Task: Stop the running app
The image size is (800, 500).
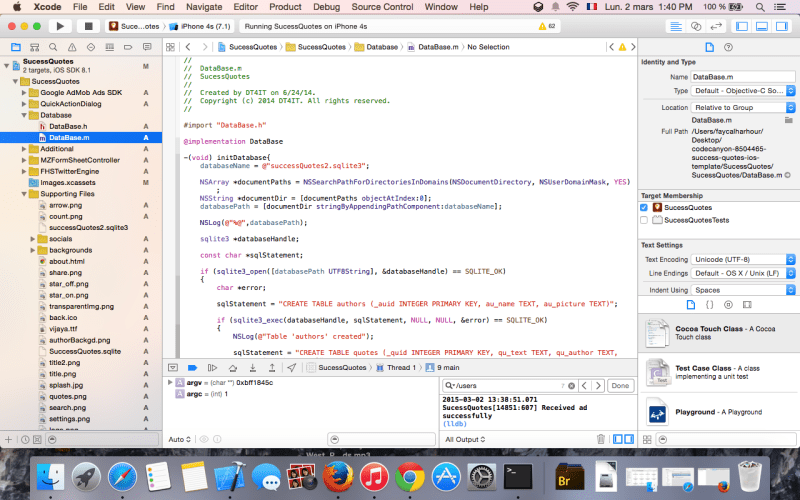Action: 88,26
